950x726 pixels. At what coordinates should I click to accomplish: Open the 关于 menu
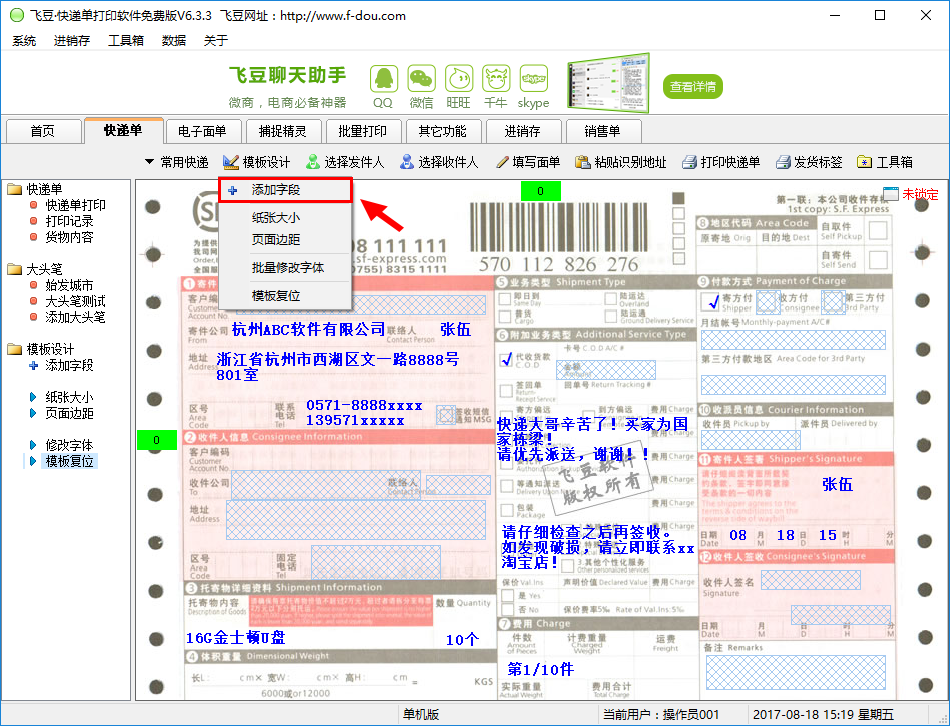(216, 41)
